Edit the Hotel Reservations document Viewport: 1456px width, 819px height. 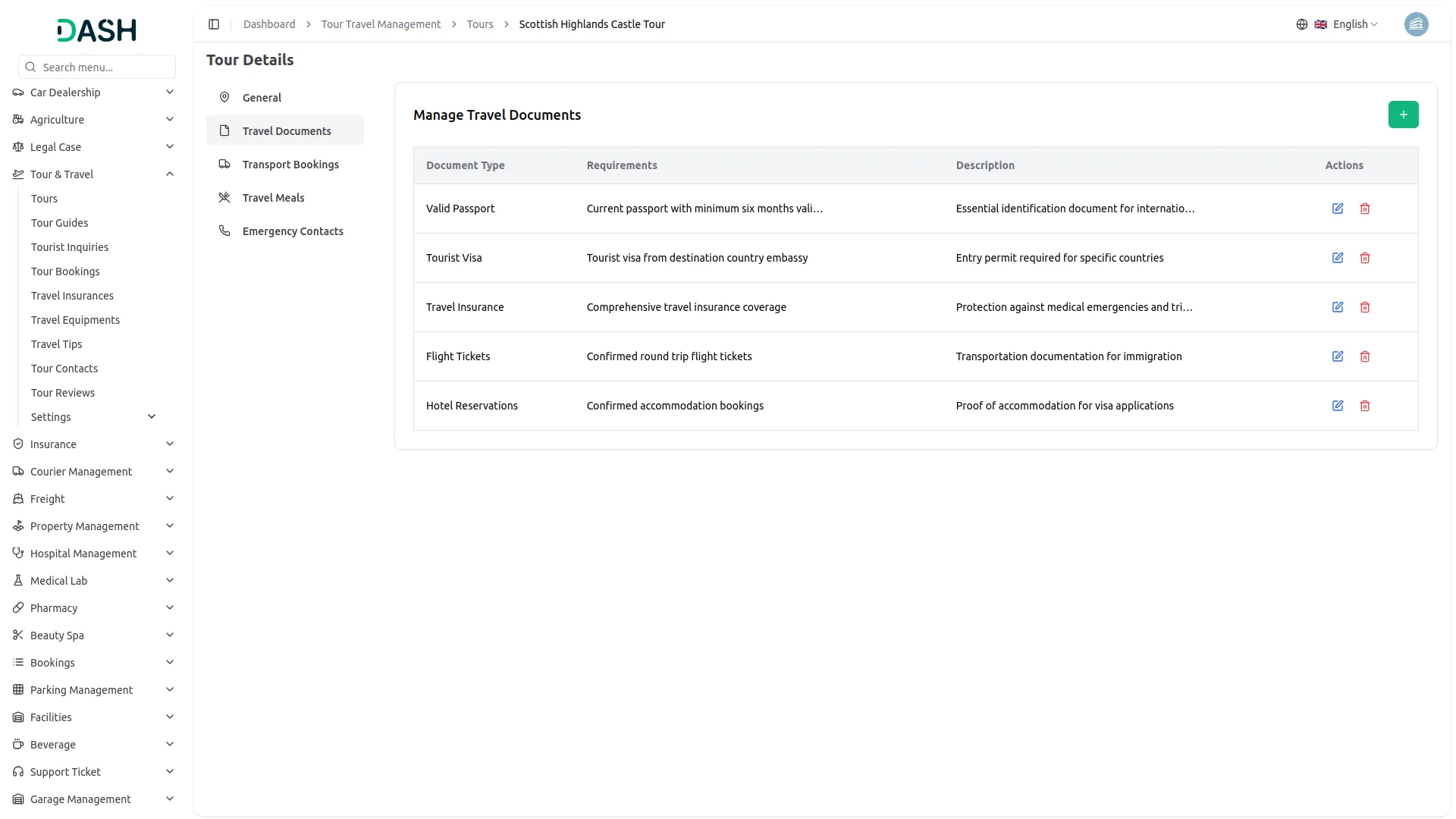(1338, 406)
